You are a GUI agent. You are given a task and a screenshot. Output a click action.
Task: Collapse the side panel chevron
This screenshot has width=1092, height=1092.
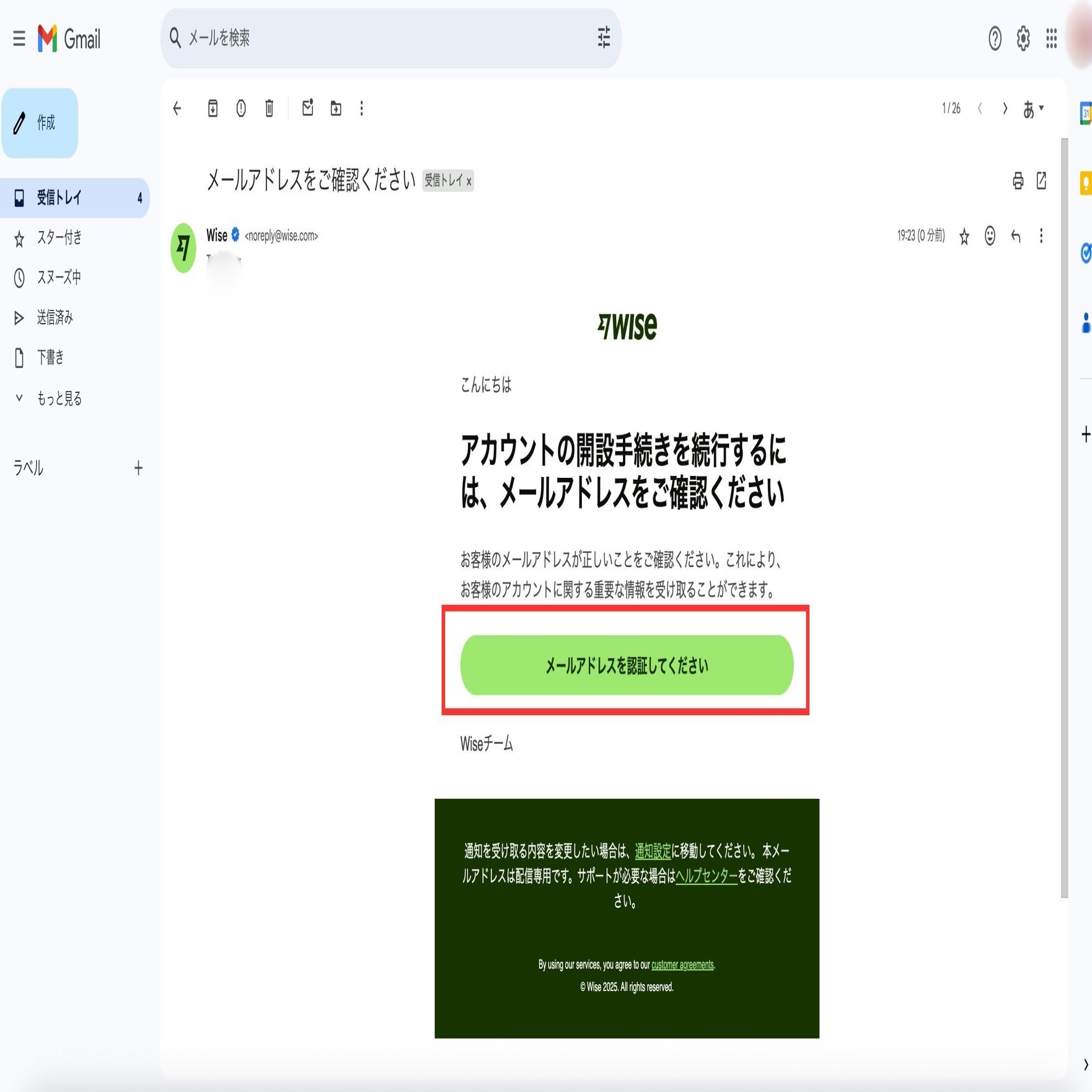click(x=1085, y=1065)
